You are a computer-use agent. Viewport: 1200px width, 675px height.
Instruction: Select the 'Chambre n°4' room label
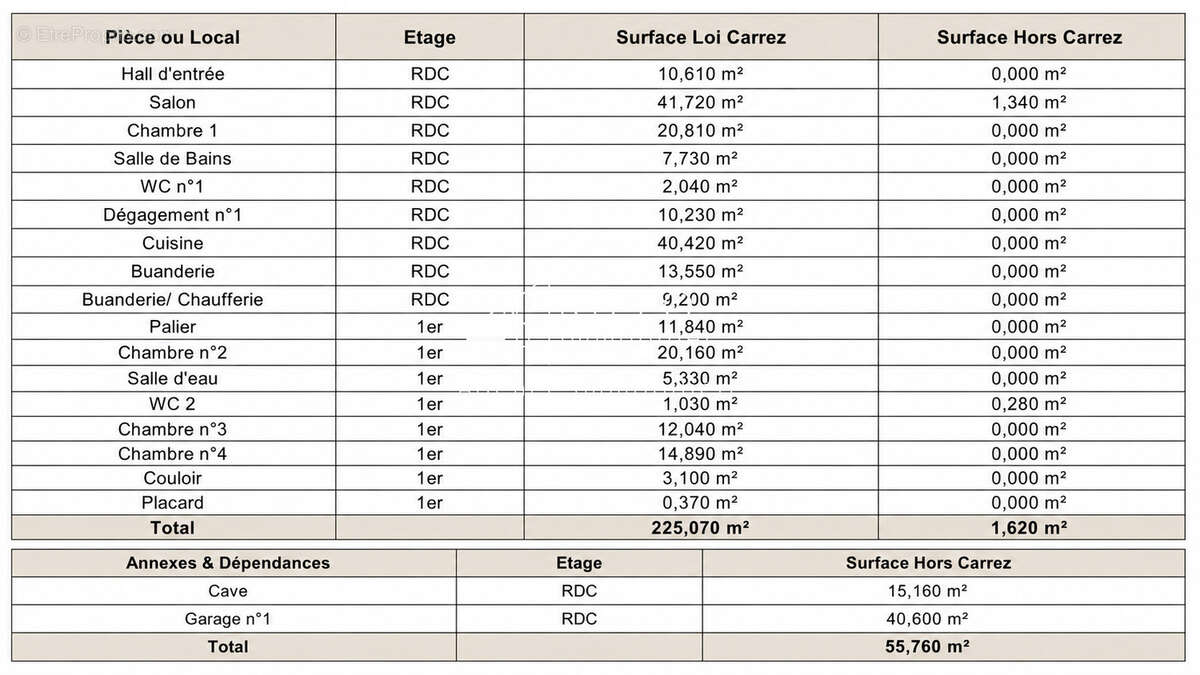[x=173, y=454]
